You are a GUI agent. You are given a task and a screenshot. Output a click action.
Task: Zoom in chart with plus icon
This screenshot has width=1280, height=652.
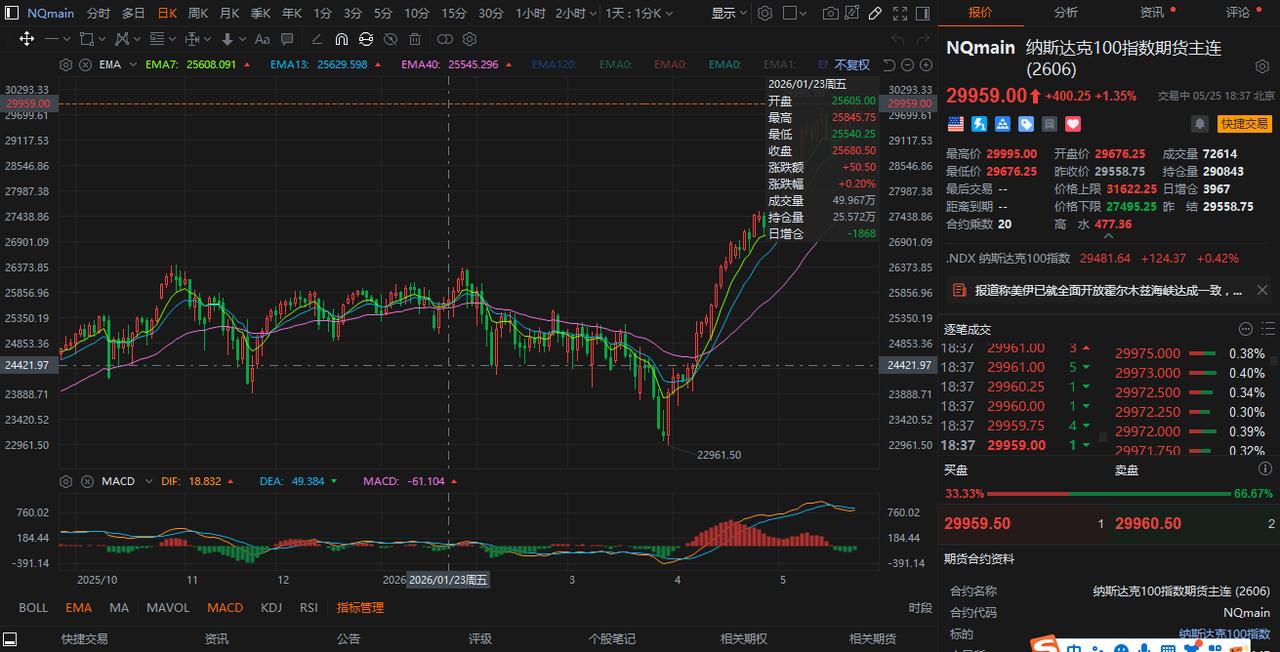pos(926,64)
